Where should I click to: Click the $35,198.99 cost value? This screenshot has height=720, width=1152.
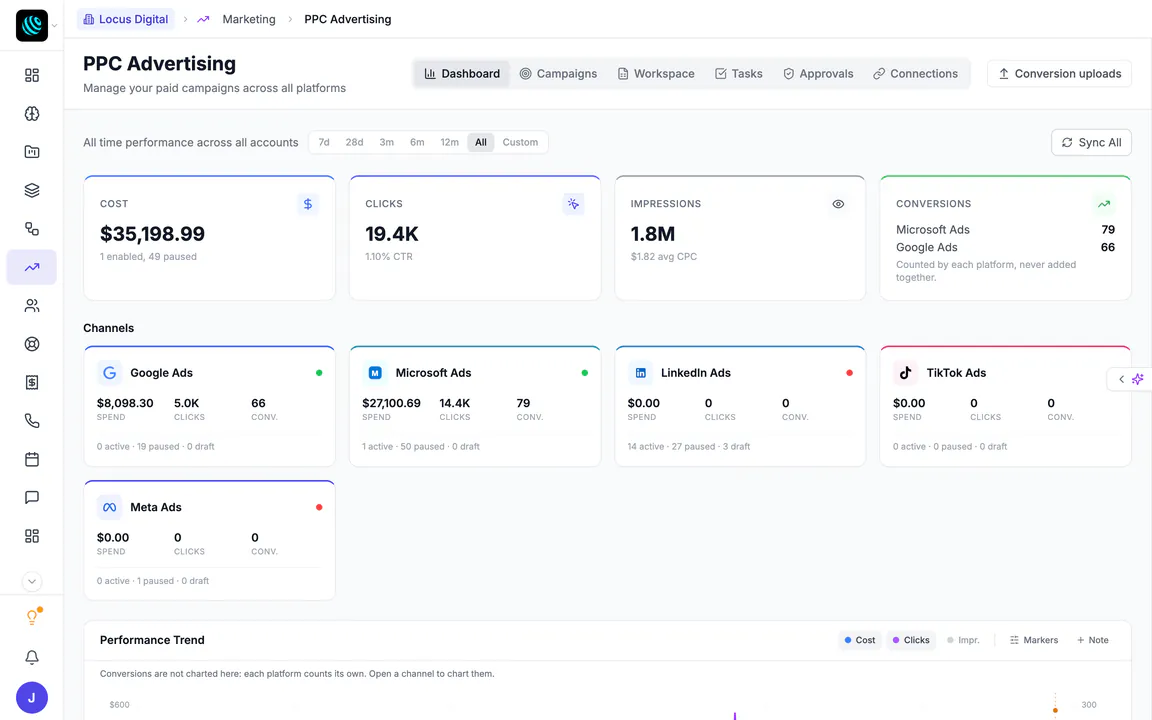tap(152, 234)
